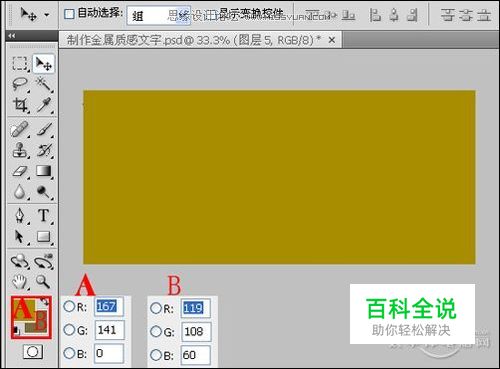Click the G field showing 108
Image resolution: width=500 pixels, height=369 pixels.
pyautogui.click(x=196, y=332)
